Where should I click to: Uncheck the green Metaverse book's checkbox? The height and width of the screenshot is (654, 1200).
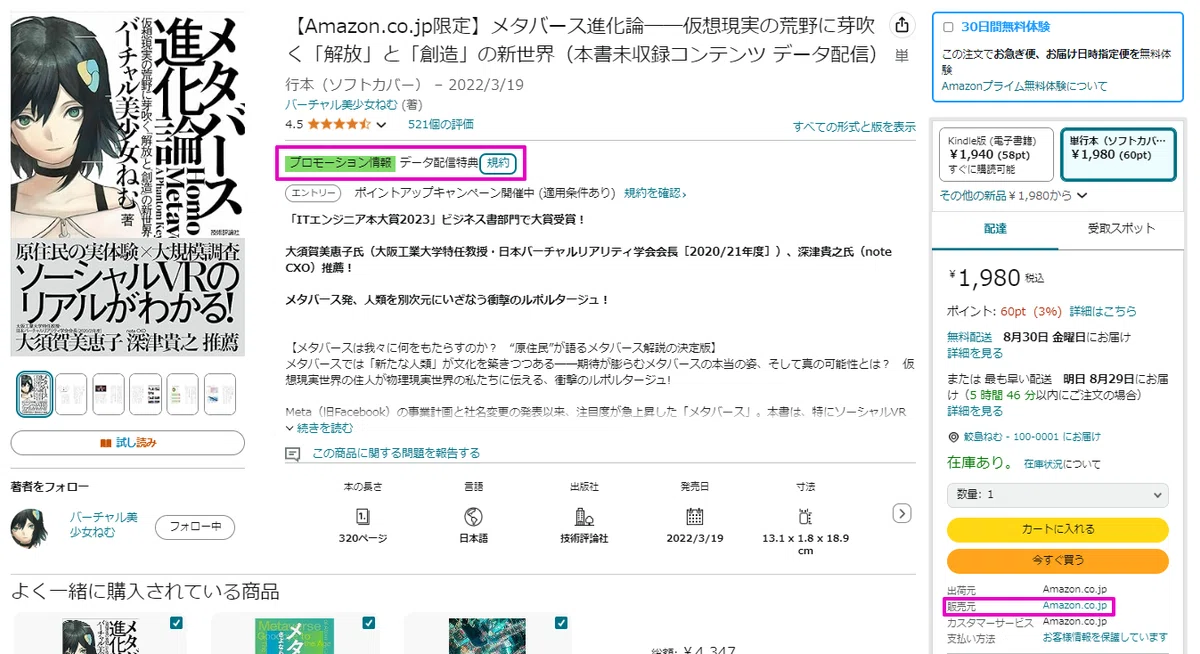(x=369, y=622)
